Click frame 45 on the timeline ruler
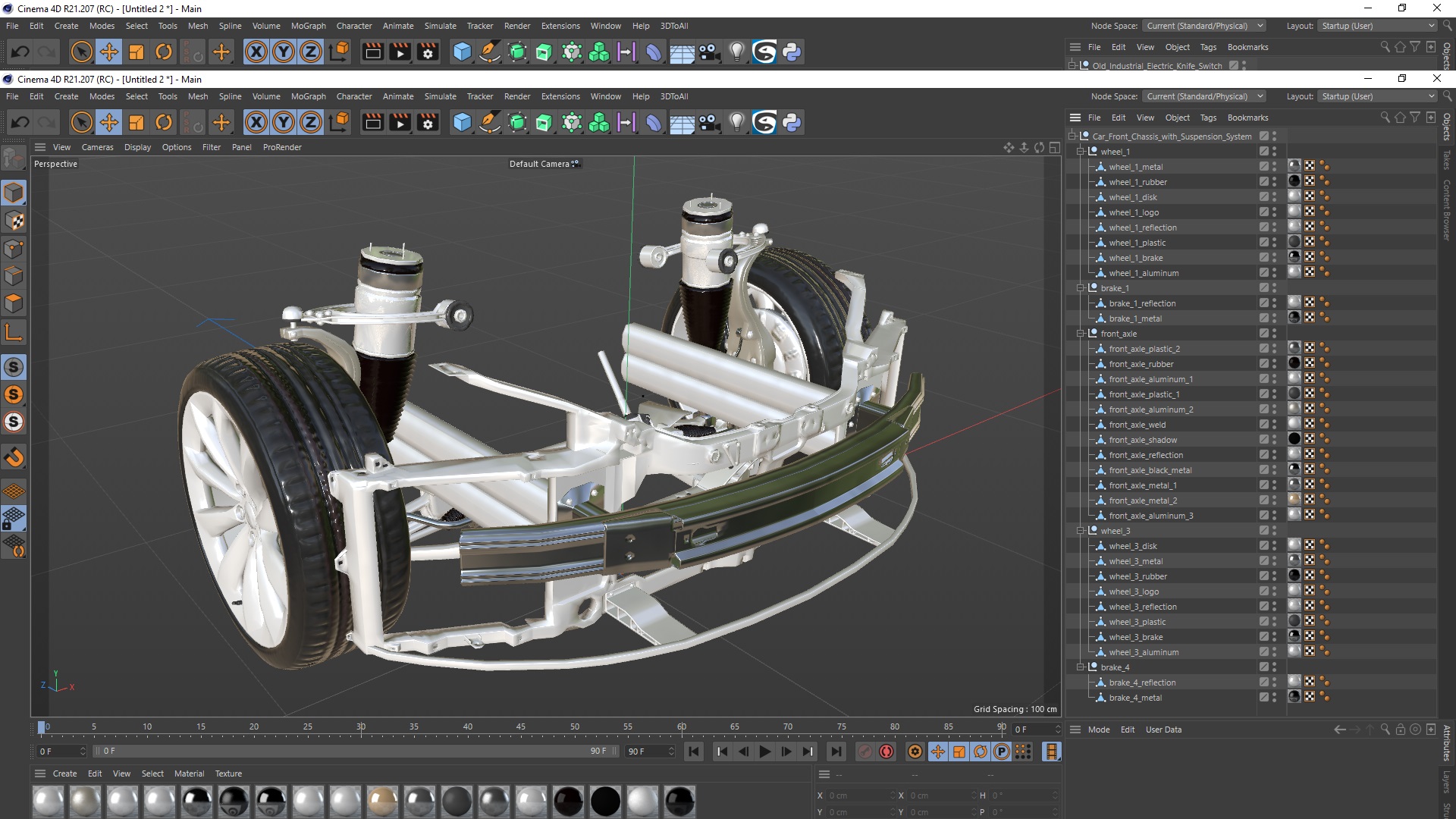The height and width of the screenshot is (819, 1456). 521,727
